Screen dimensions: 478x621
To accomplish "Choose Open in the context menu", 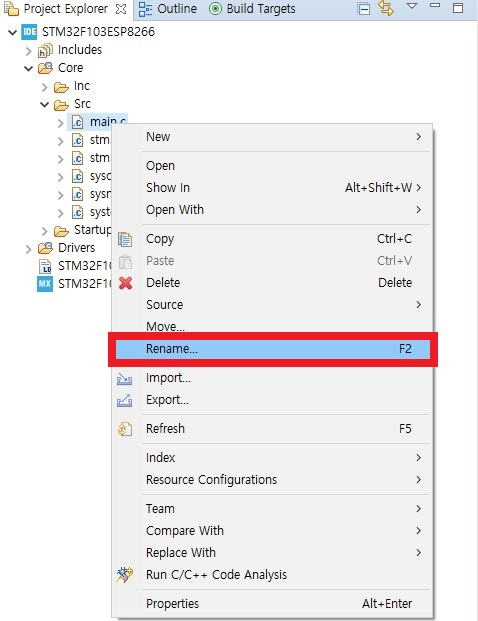I will click(x=272, y=166).
